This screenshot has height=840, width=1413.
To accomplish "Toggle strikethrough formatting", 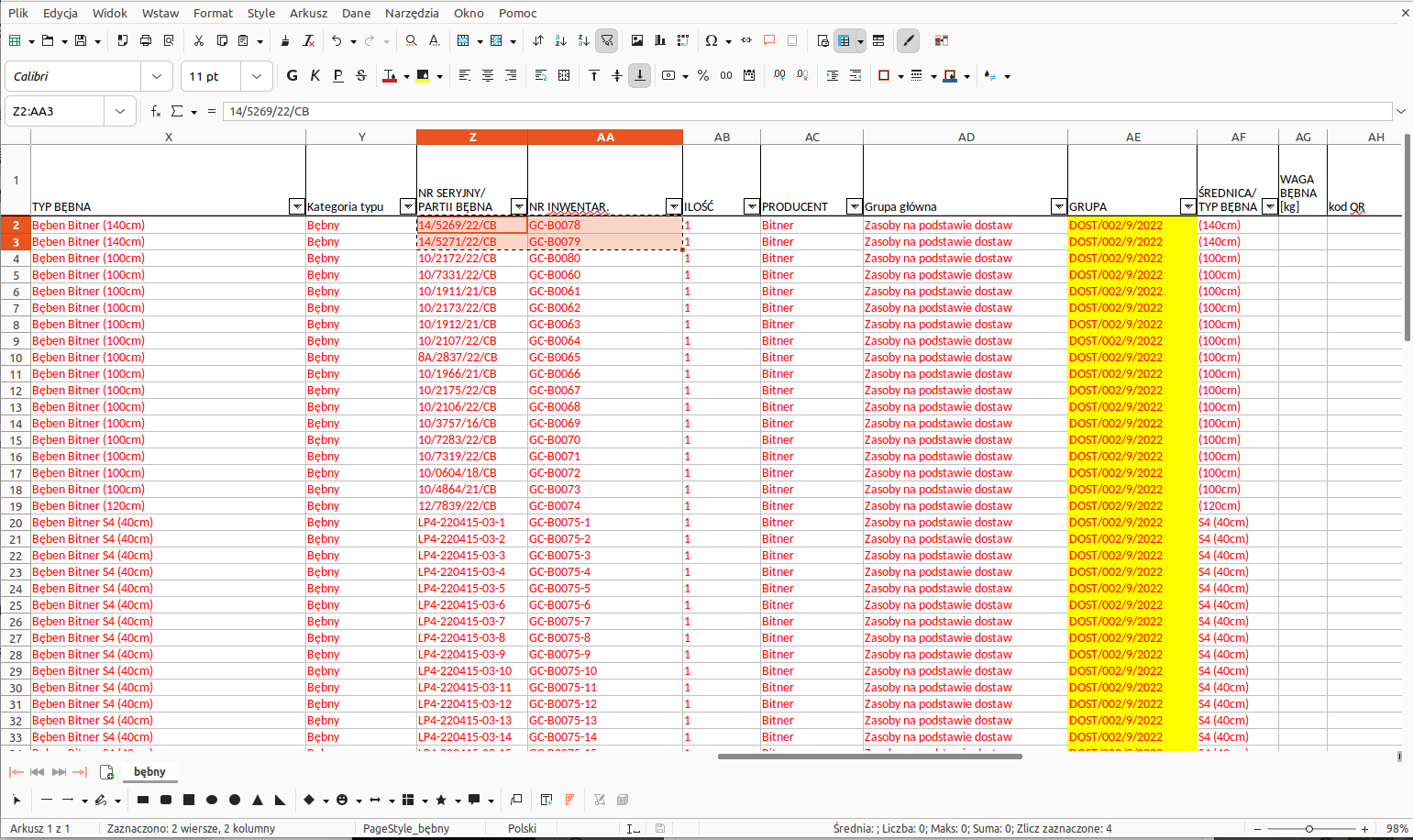I will pos(361,75).
